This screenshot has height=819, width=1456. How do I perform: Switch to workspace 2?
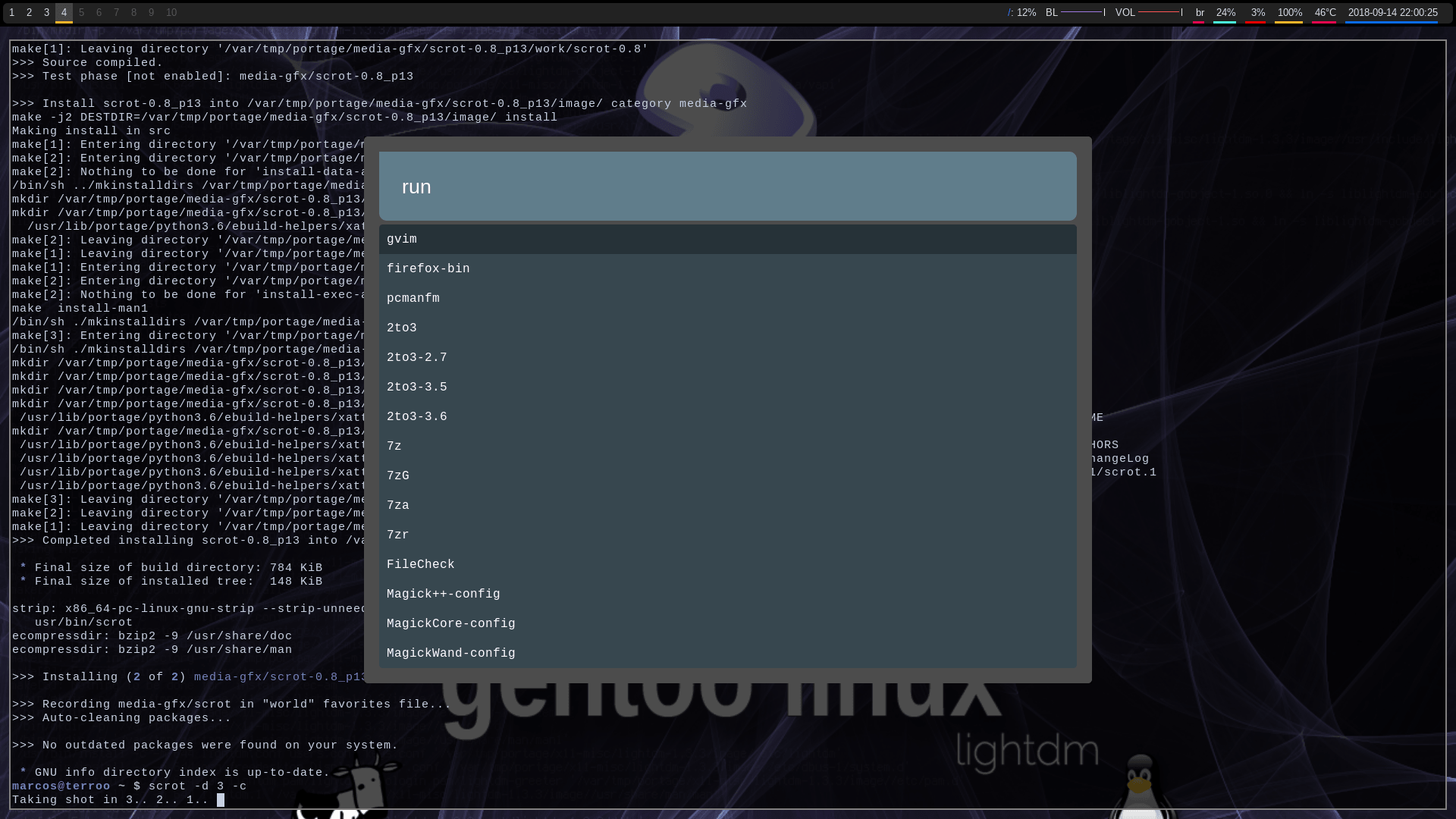29,12
